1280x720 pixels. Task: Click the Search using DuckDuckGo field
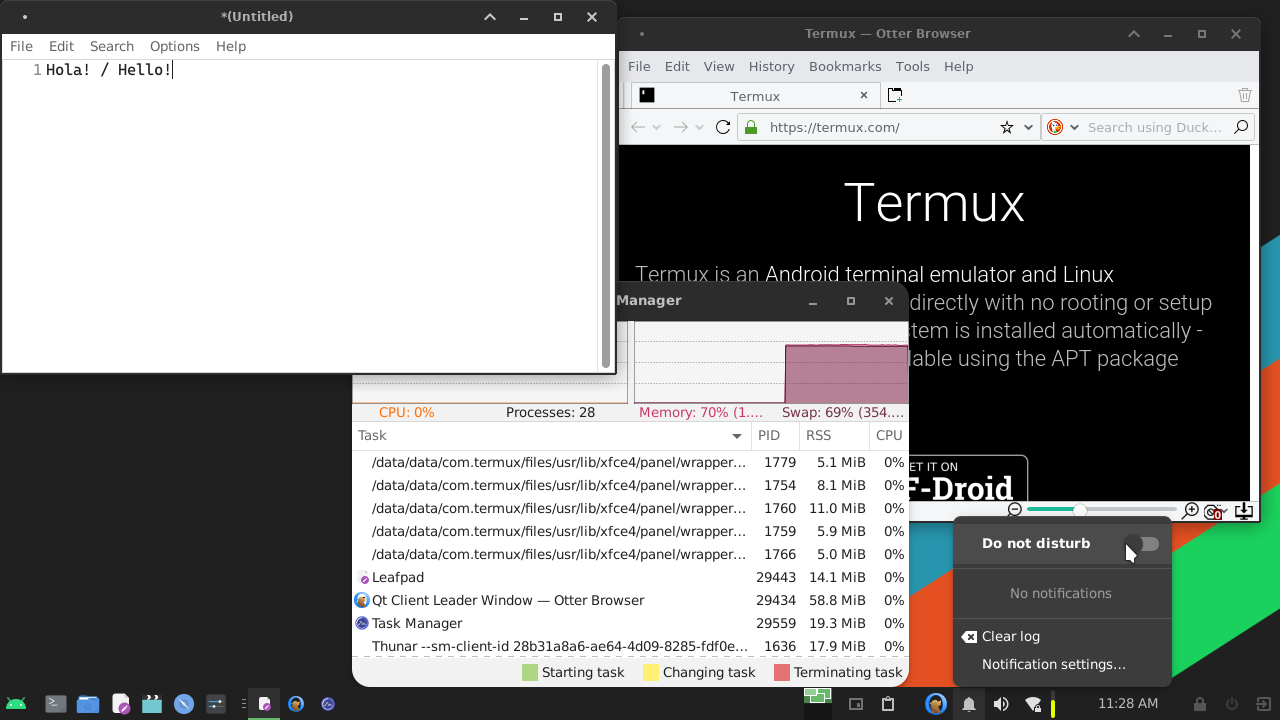[1154, 127]
